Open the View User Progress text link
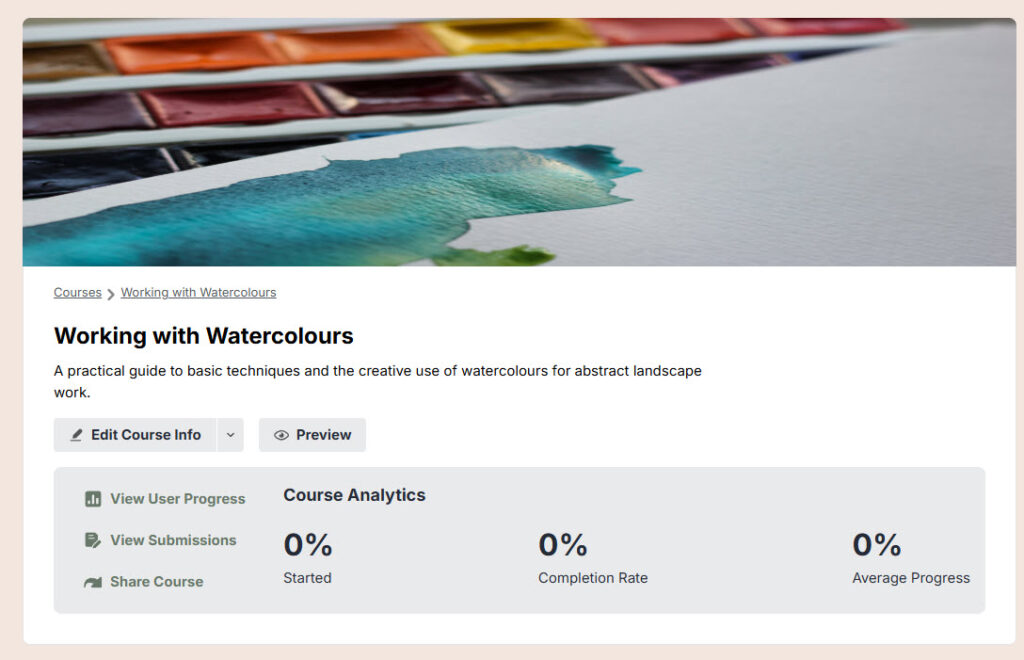 [x=177, y=499]
